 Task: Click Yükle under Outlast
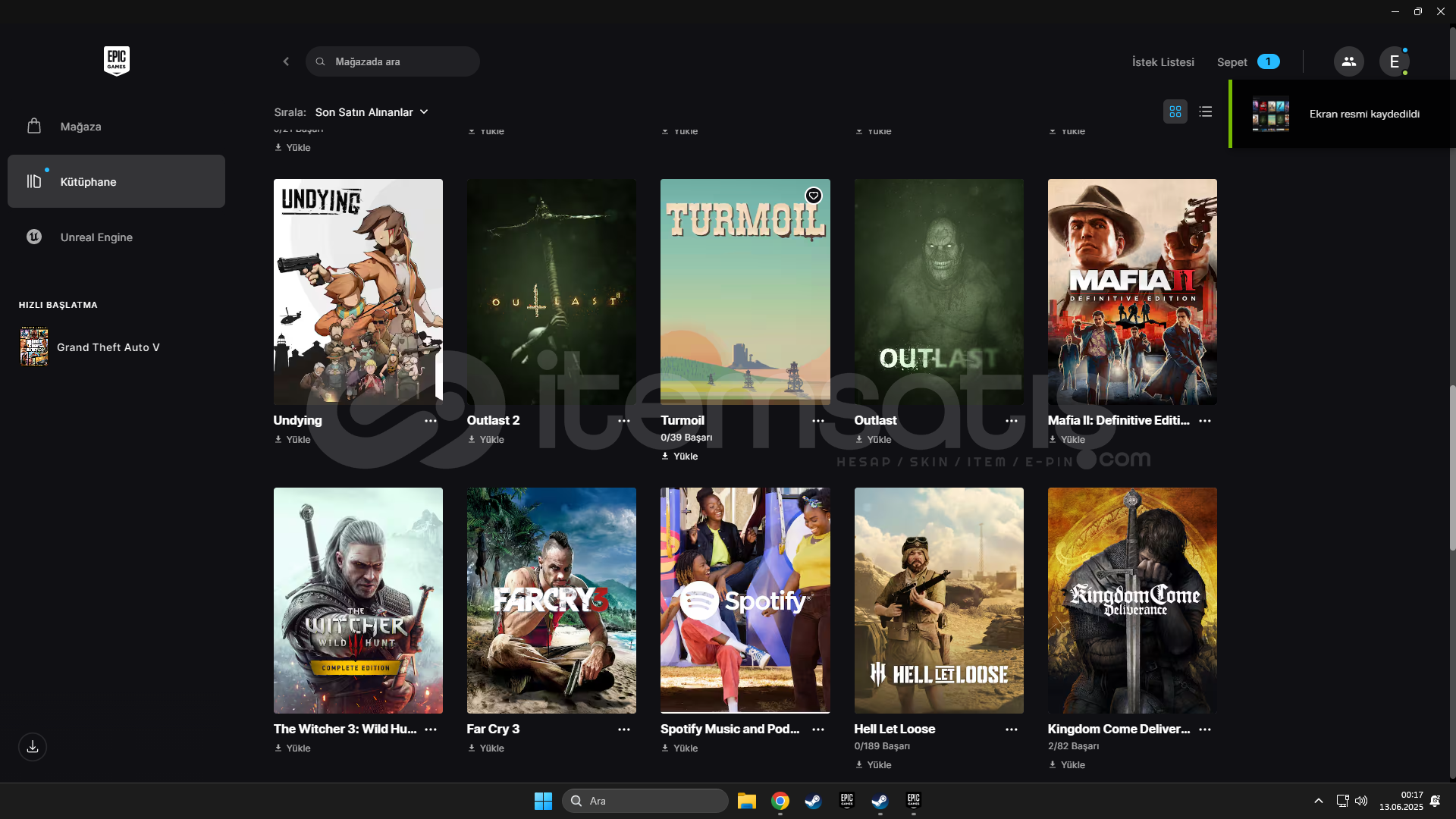point(874,440)
